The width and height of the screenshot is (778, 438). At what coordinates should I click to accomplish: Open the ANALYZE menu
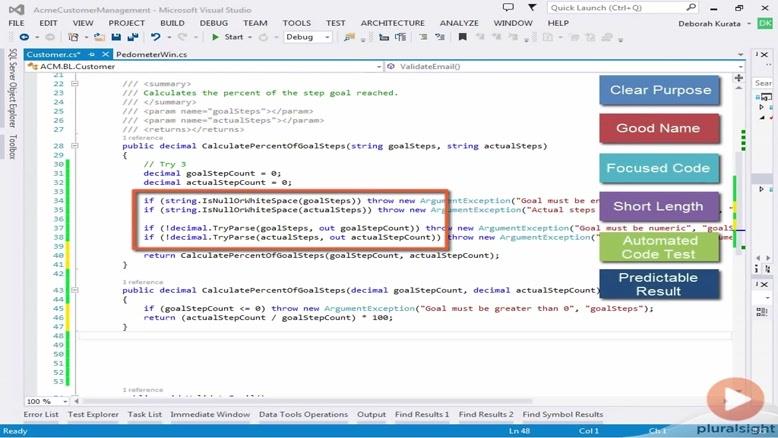[x=459, y=23]
